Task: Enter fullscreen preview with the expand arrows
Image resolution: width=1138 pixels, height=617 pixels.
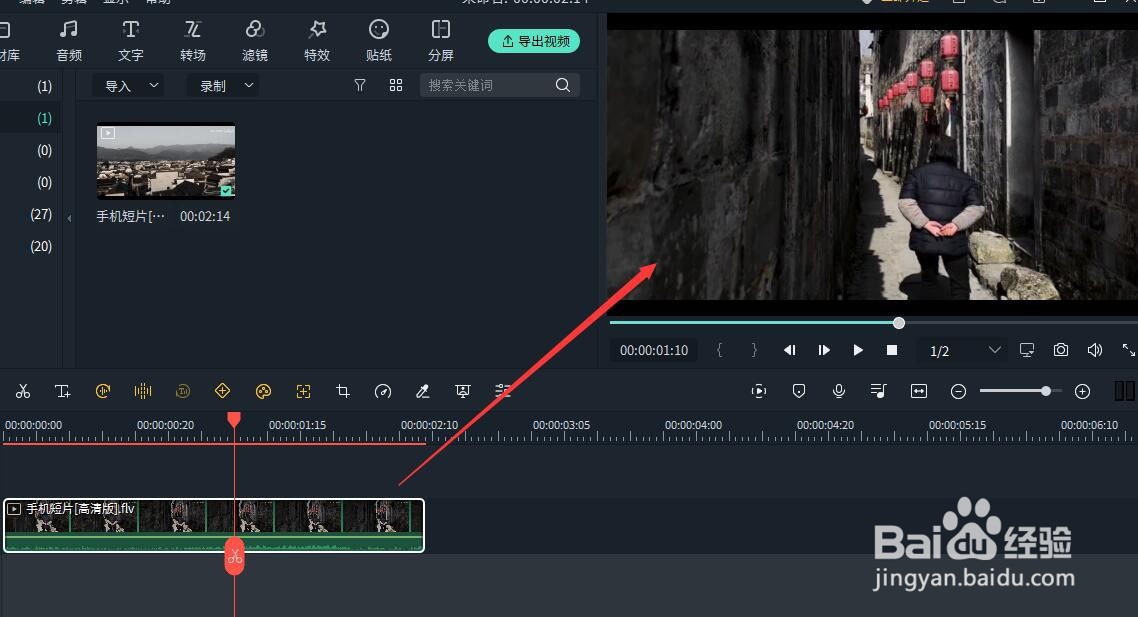Action: coord(1129,351)
